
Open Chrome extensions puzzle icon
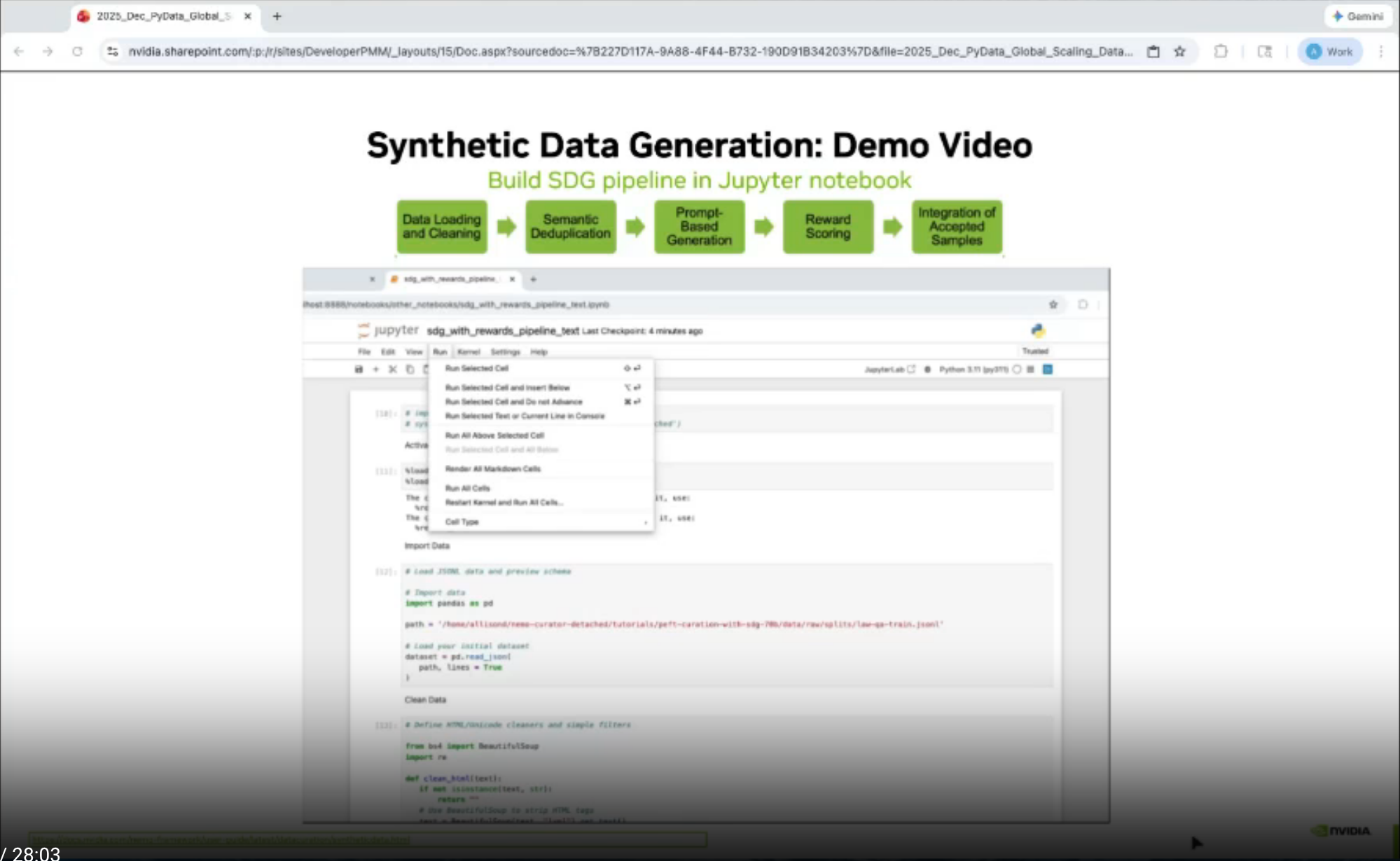[1221, 52]
